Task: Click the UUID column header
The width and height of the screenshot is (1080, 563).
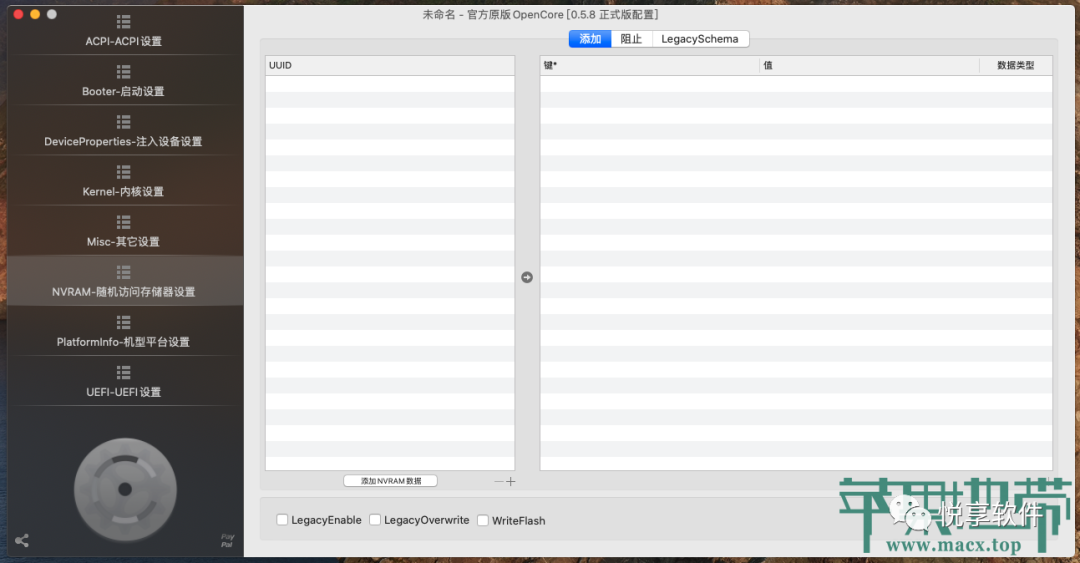Action: (390, 65)
